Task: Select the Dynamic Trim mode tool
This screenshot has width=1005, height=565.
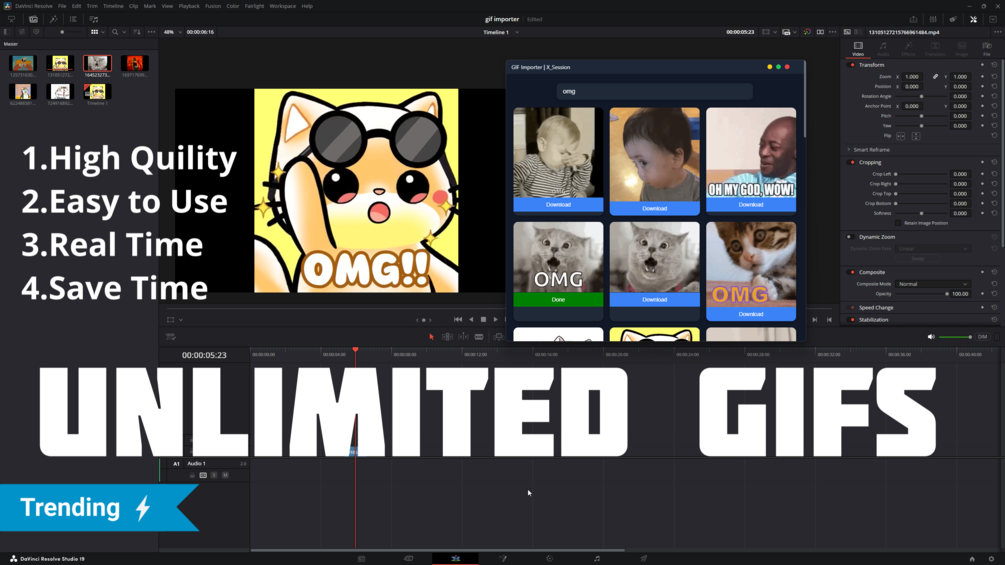Action: [x=463, y=337]
